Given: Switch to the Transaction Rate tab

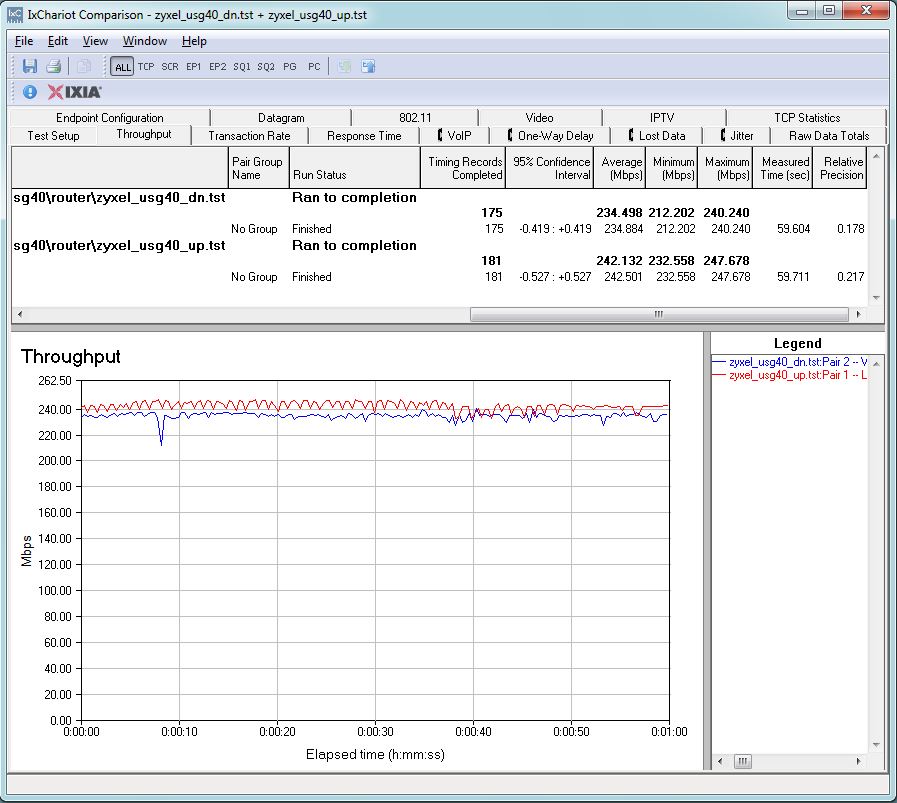Looking at the screenshot, I should pos(249,136).
